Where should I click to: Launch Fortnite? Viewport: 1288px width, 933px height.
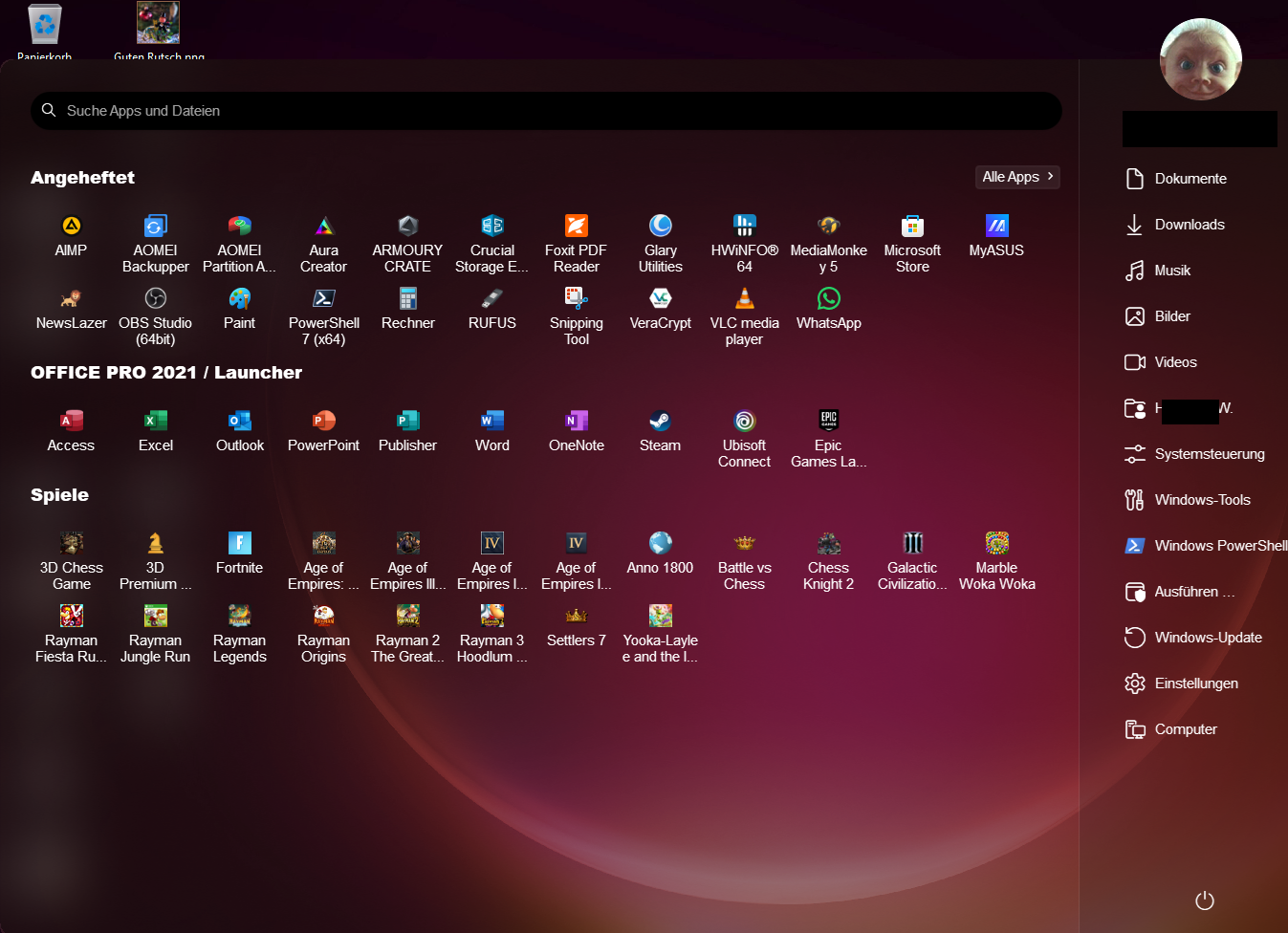[x=239, y=553]
